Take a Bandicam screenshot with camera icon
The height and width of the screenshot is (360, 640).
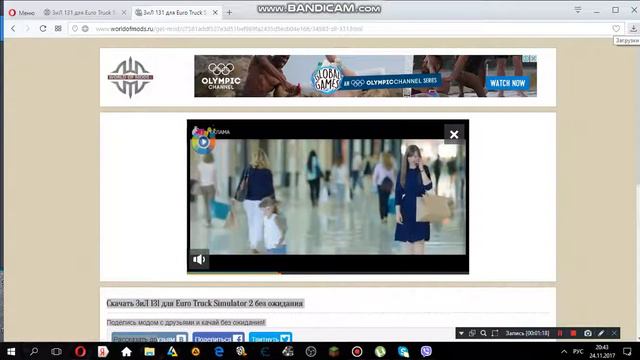click(x=587, y=333)
